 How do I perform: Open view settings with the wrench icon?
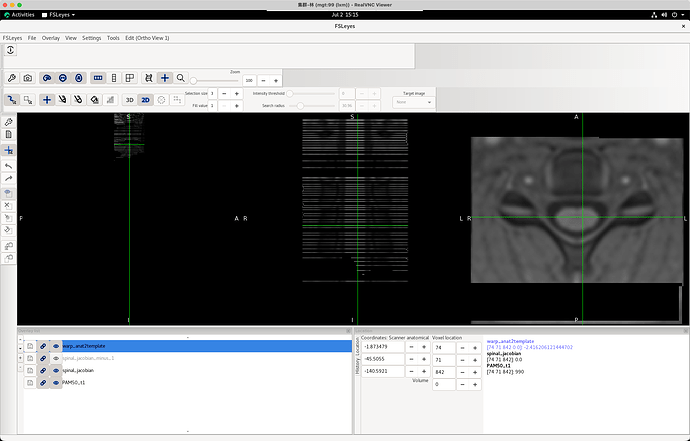point(12,78)
